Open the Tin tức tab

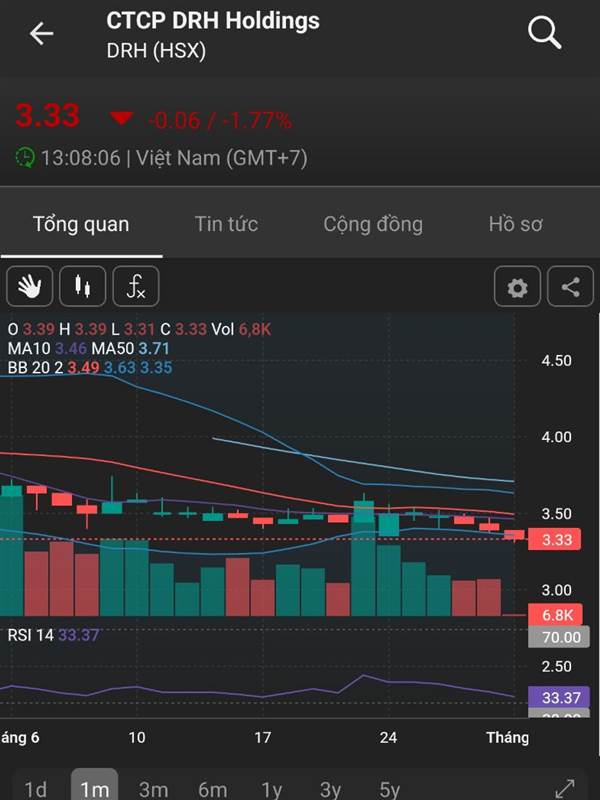tap(227, 224)
